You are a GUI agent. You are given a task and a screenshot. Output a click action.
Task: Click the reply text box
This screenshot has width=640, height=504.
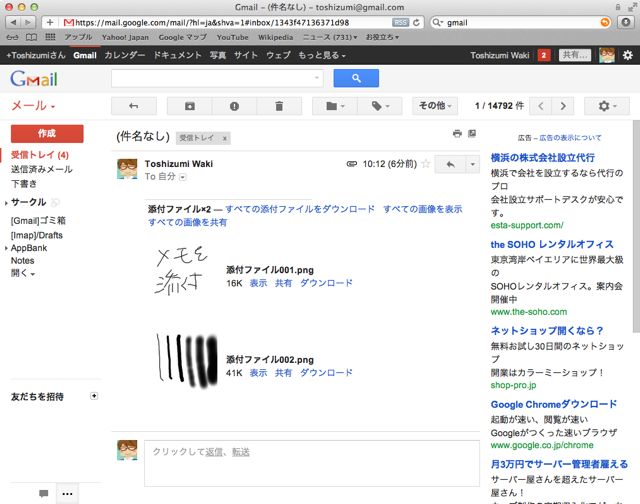coord(312,463)
